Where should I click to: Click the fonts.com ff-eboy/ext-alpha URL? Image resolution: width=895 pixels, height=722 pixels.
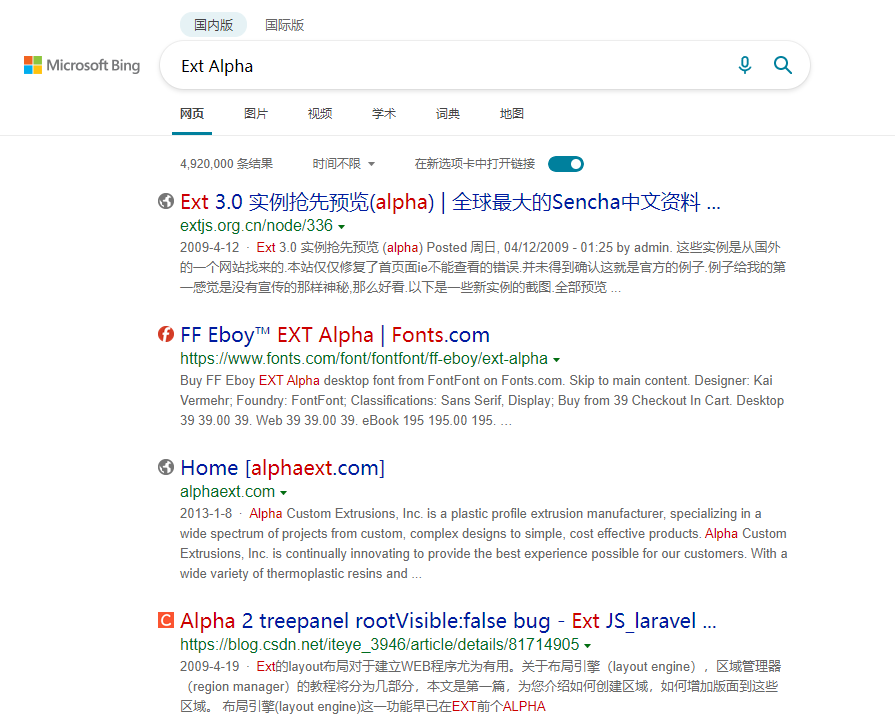(364, 358)
